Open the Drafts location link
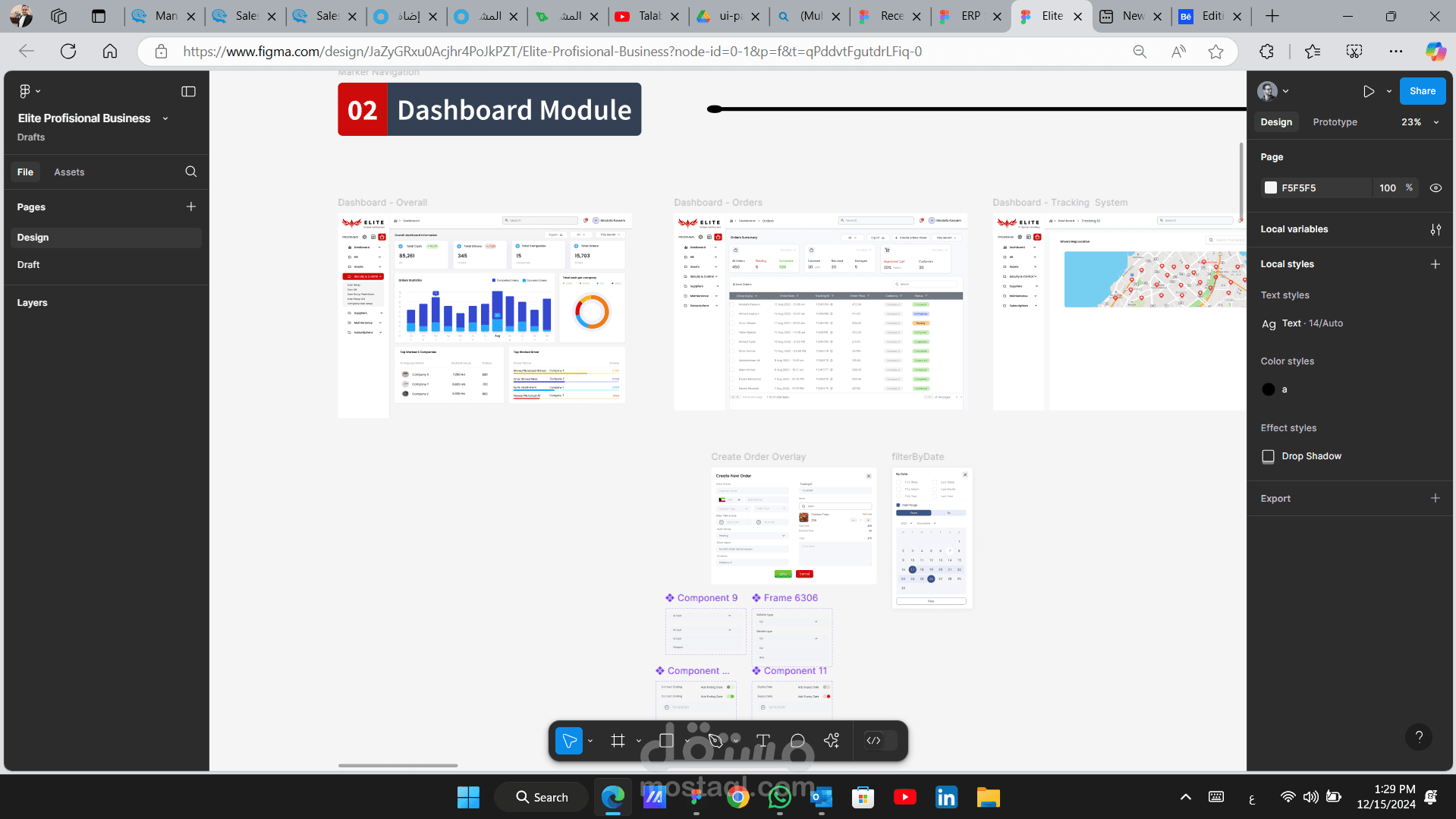 click(x=31, y=137)
